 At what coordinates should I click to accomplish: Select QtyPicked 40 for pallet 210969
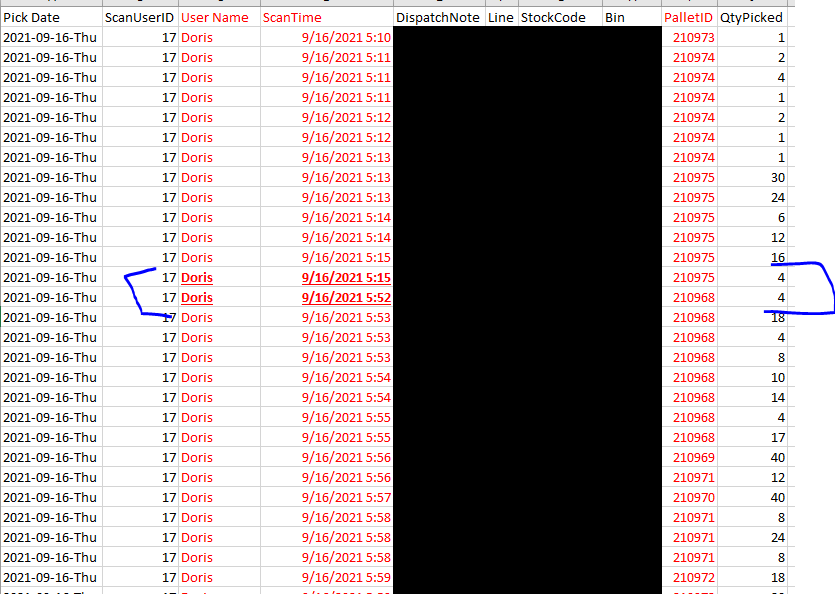tap(752, 458)
